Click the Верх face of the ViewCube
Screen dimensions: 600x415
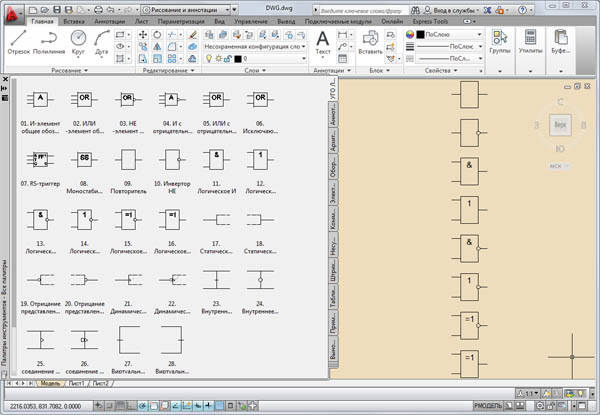(559, 124)
